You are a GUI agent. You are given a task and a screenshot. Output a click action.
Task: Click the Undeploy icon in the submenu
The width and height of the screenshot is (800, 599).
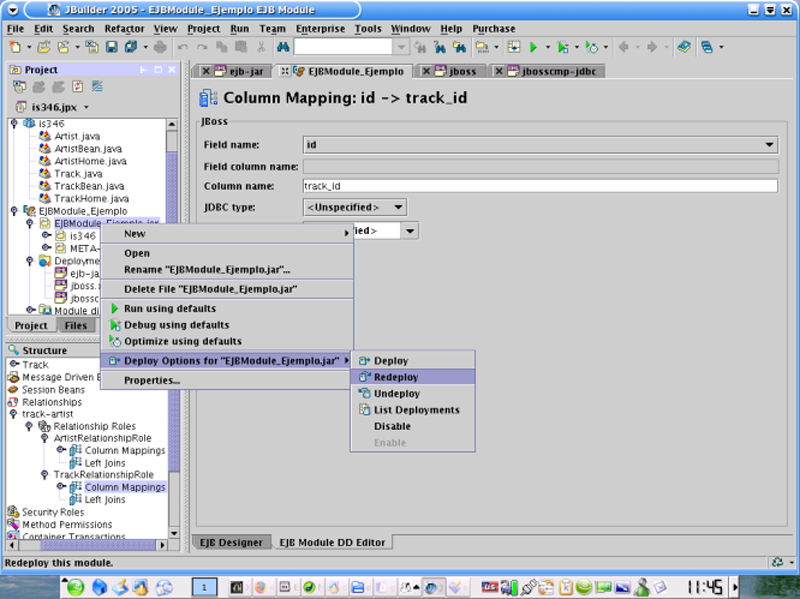tap(365, 394)
